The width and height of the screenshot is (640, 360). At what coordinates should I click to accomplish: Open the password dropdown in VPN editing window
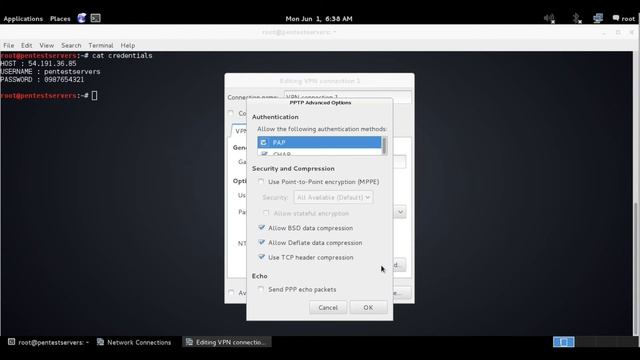pyautogui.click(x=400, y=212)
